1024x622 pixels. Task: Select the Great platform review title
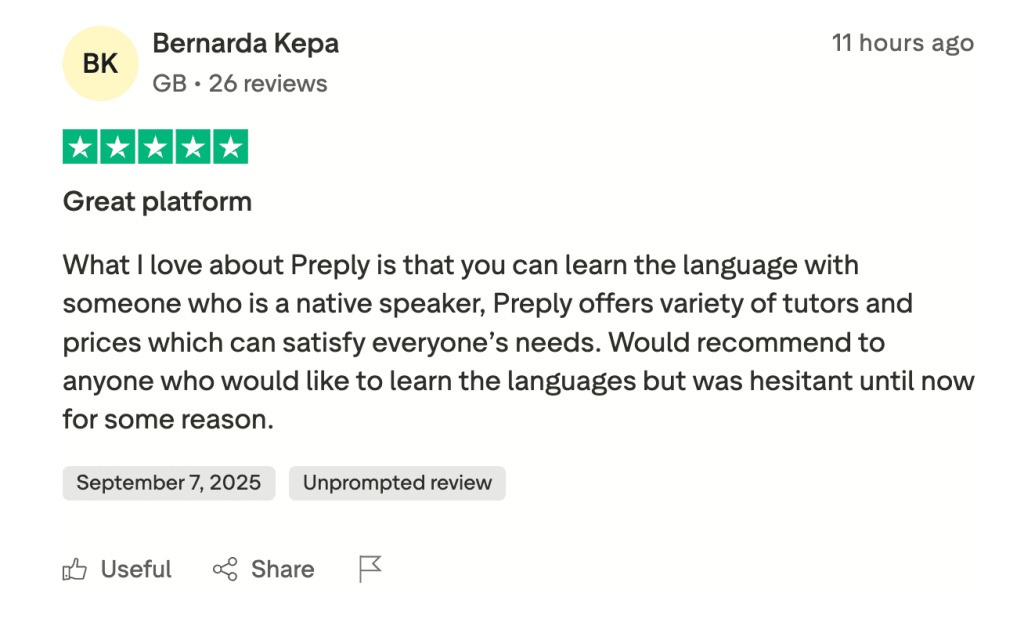point(157,201)
